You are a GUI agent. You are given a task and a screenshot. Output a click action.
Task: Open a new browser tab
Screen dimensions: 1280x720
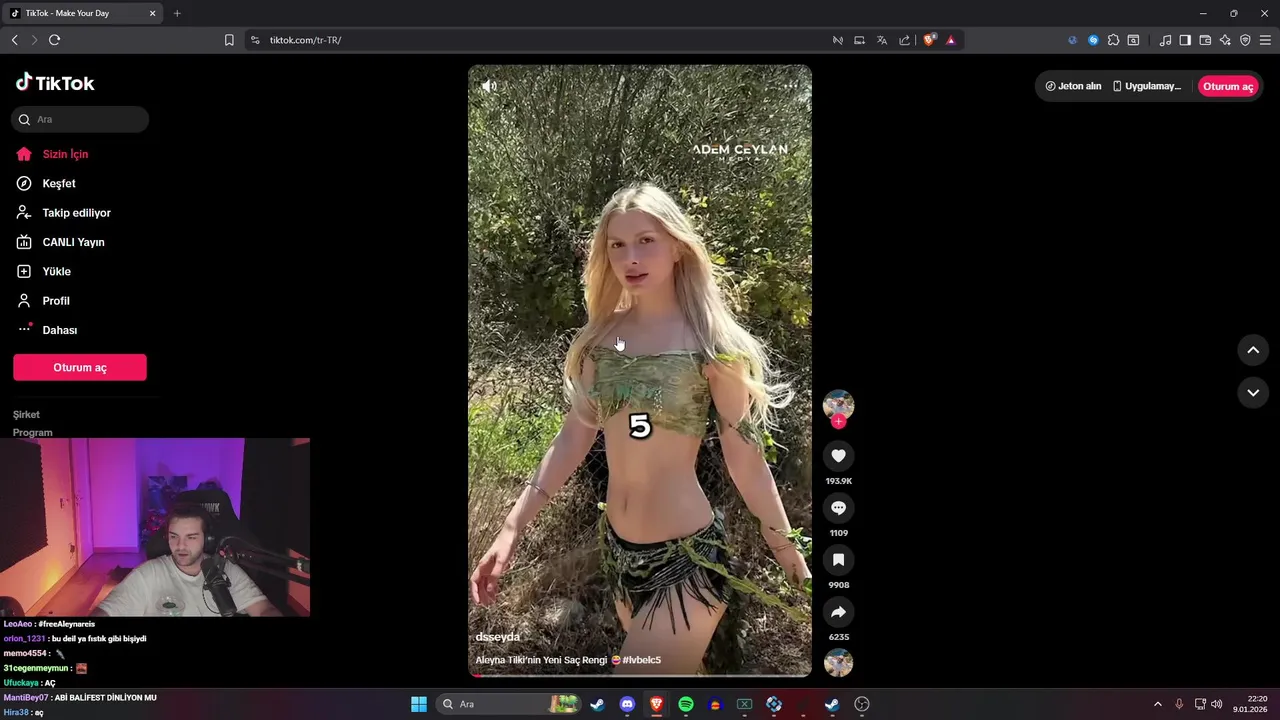pos(177,14)
